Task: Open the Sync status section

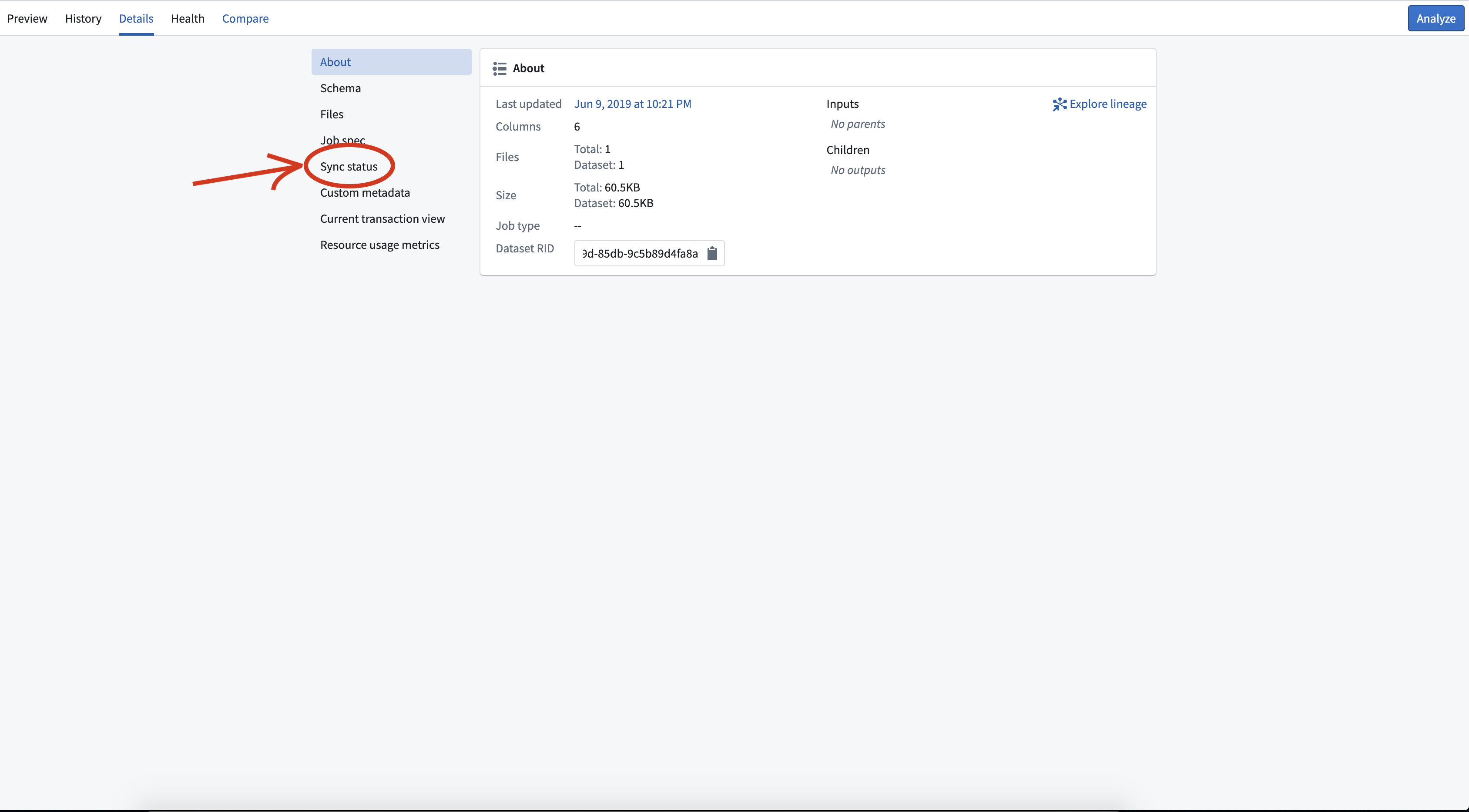Action: 391,167
